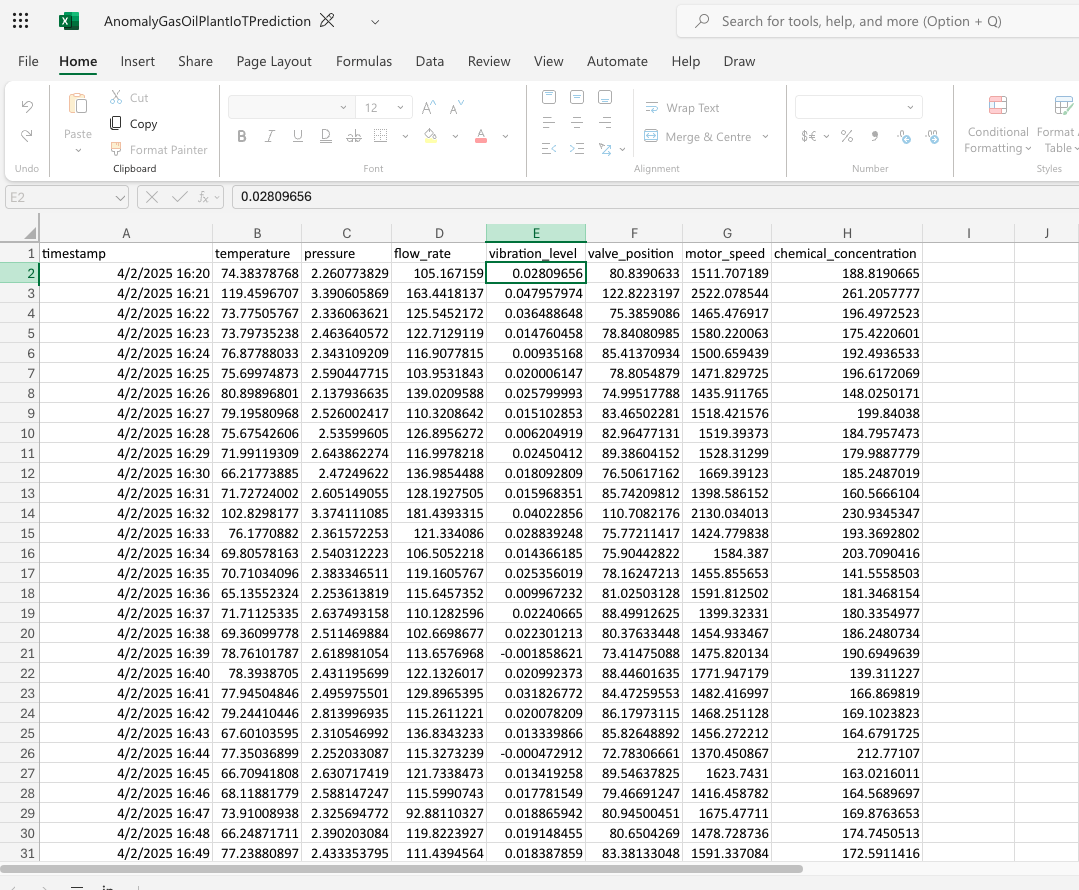The width and height of the screenshot is (1079, 890).
Task: Increase decimal places with the decimal icon
Action: click(933, 137)
